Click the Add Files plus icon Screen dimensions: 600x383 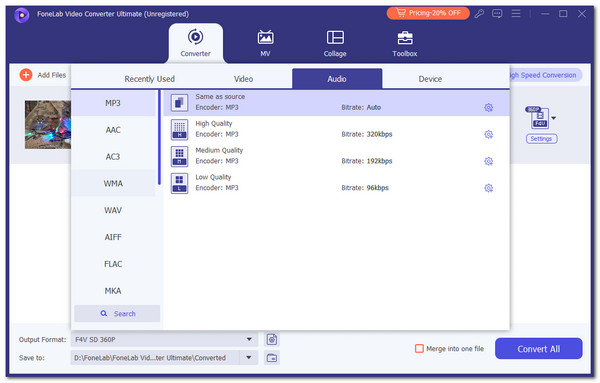[x=26, y=75]
